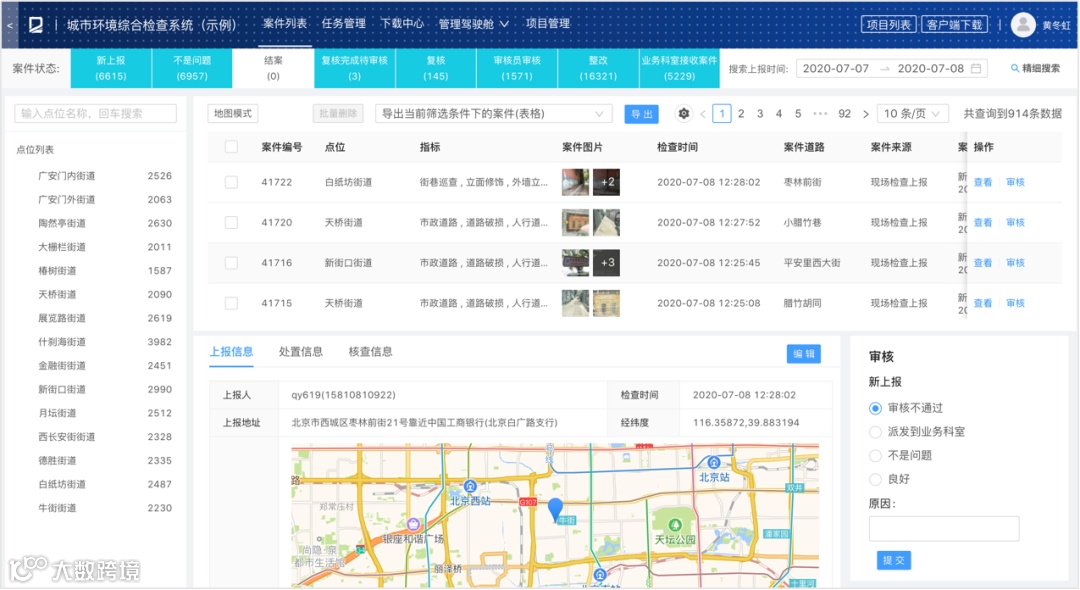1080x590 pixels.
Task: Check the box for case 41715
Action: [231, 304]
